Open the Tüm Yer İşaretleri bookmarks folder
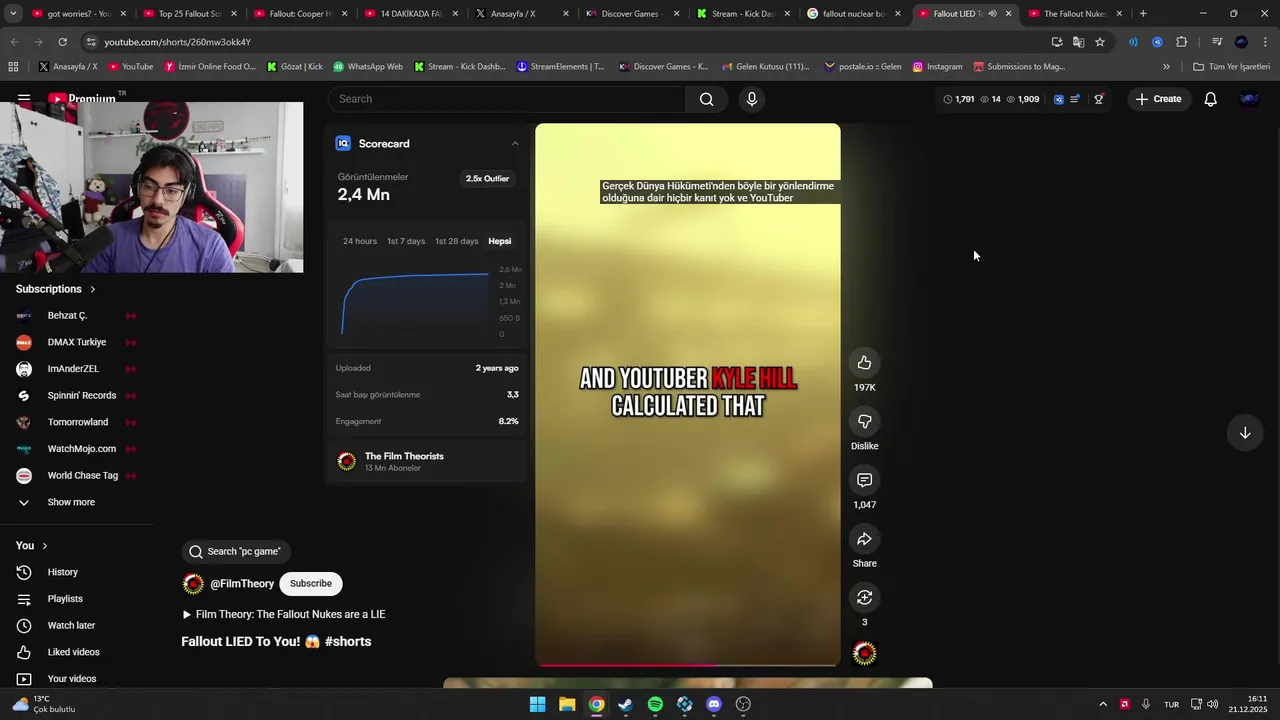 point(1232,67)
